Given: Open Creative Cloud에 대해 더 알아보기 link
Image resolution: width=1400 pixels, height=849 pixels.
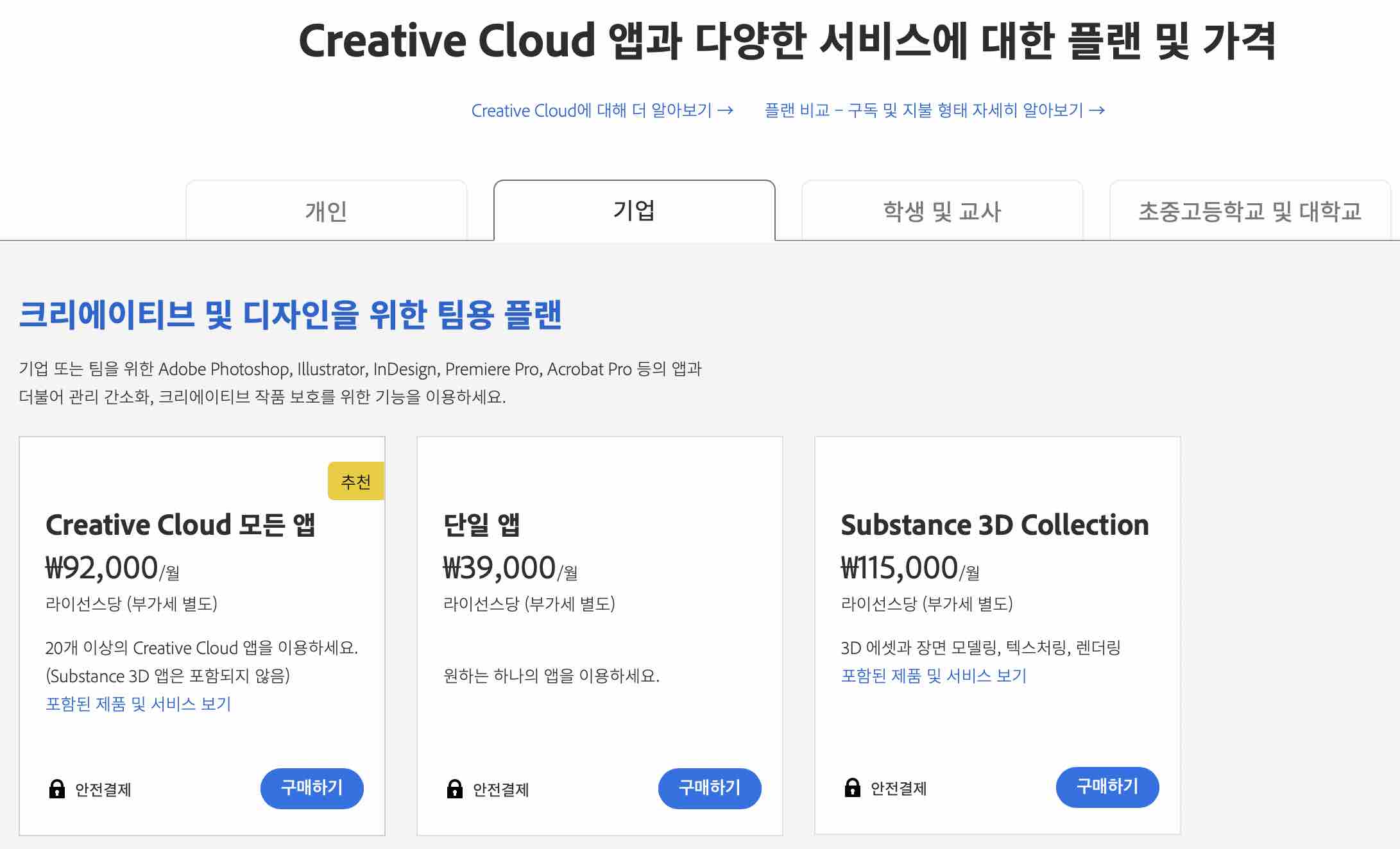Looking at the screenshot, I should (x=602, y=110).
